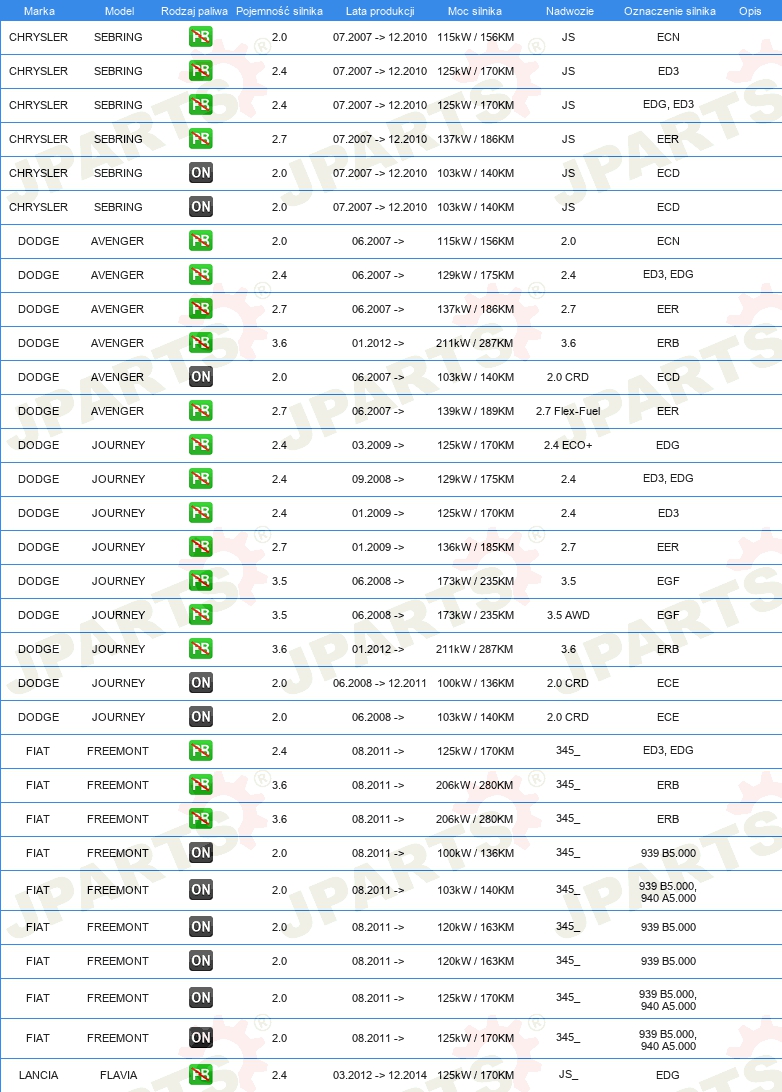Click diesel ON icon for Freemont 100kW / 136KM
782x1092 pixels.
click(201, 853)
